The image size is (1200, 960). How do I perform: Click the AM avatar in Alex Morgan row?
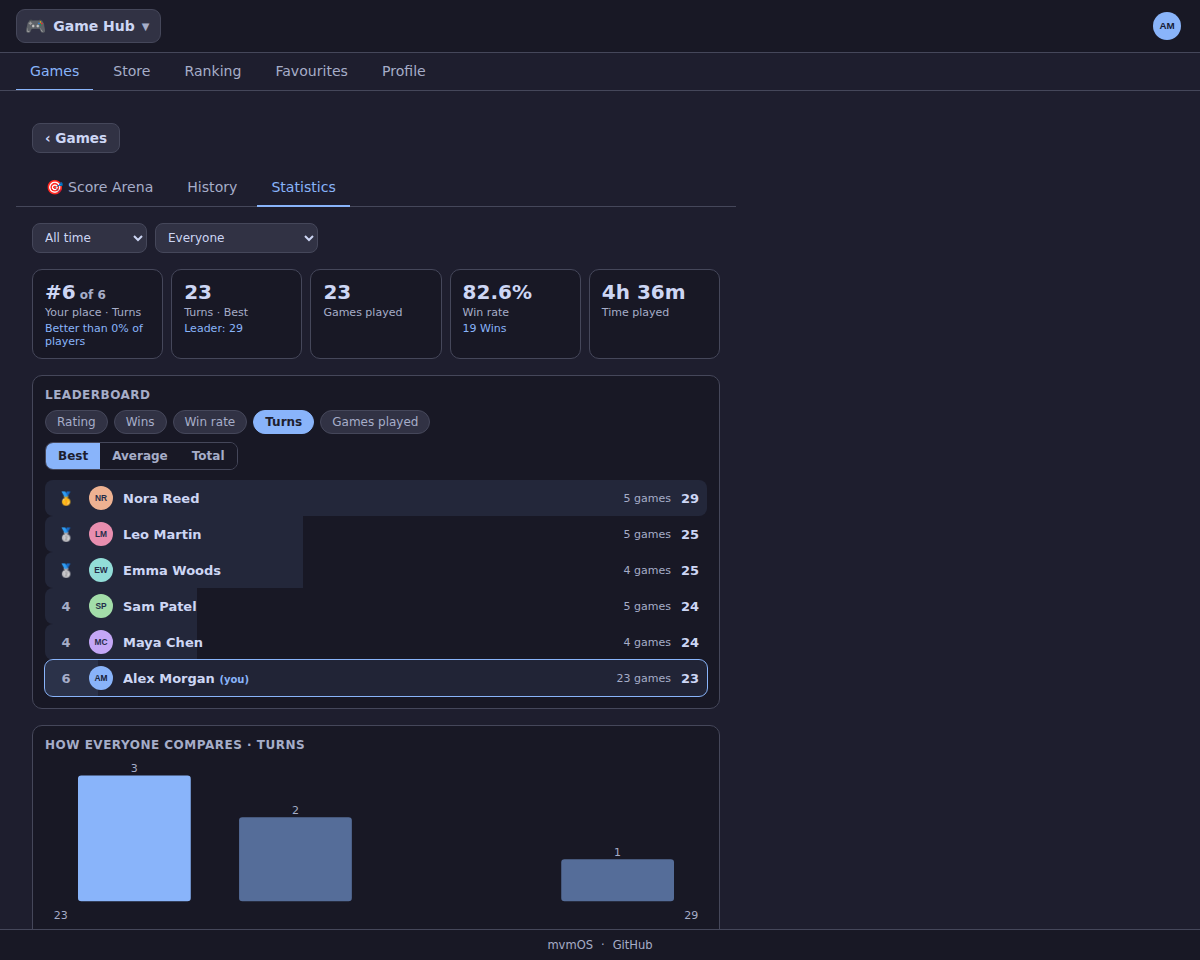[101, 678]
